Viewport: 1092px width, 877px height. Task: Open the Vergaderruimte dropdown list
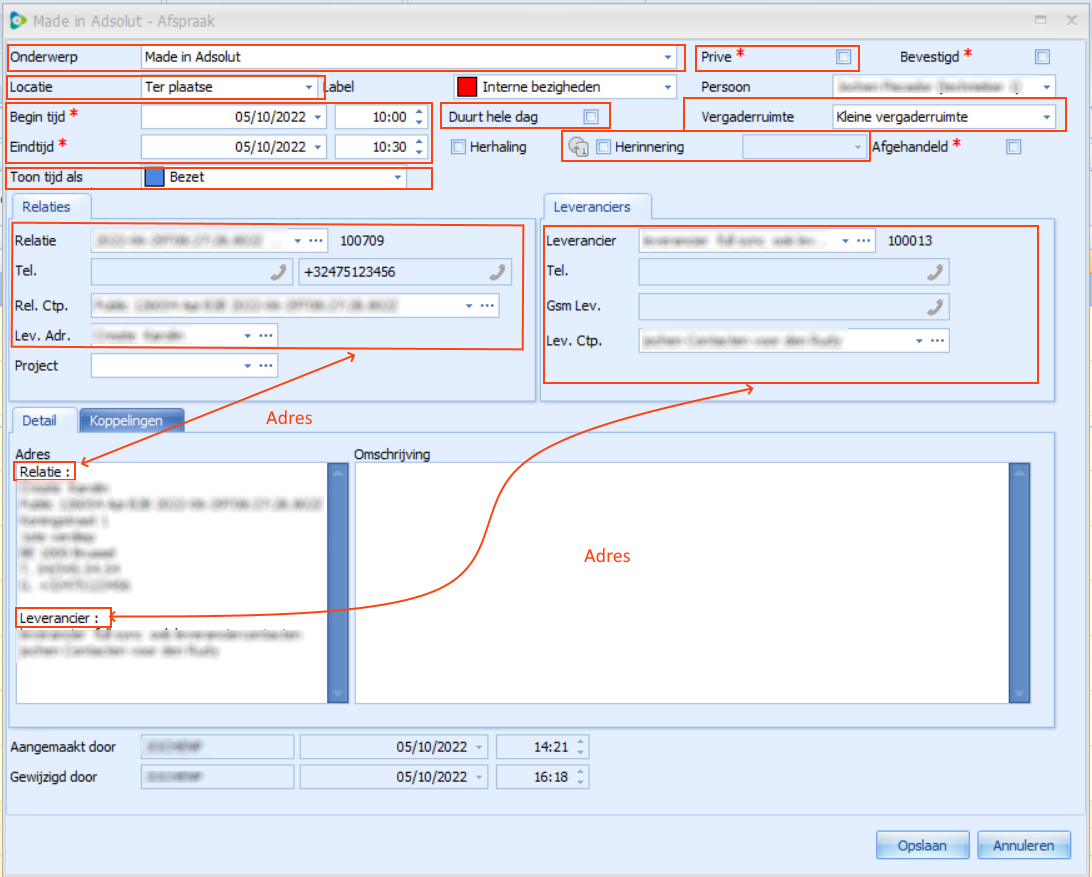[x=1046, y=117]
